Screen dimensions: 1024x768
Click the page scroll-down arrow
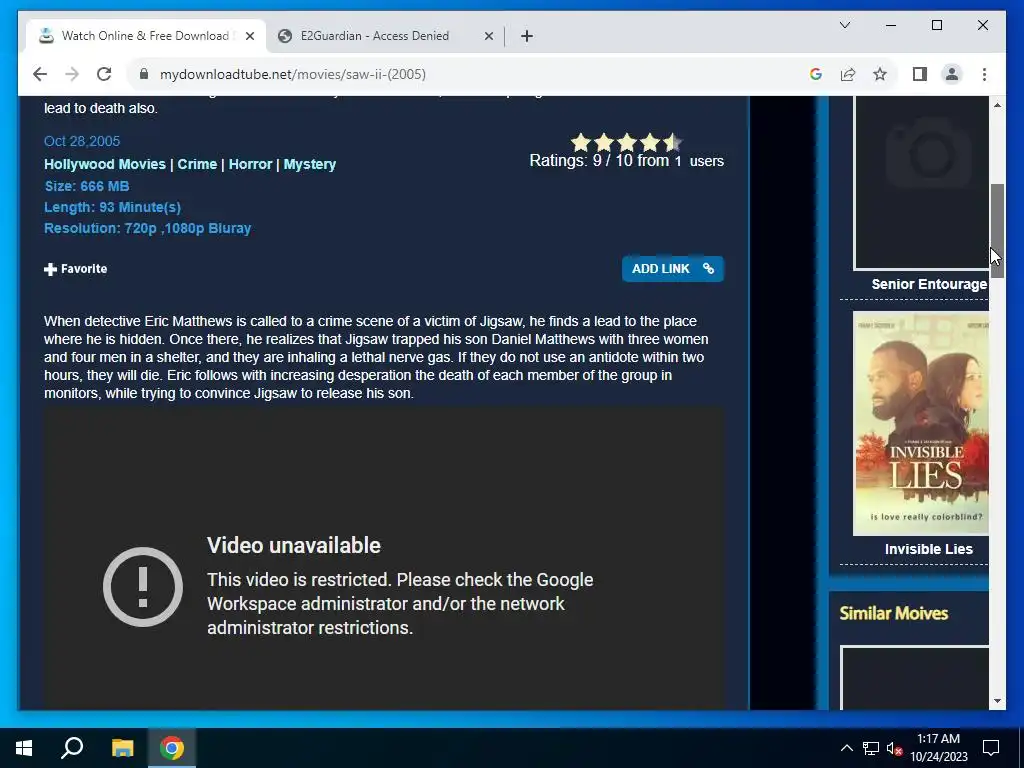997,701
